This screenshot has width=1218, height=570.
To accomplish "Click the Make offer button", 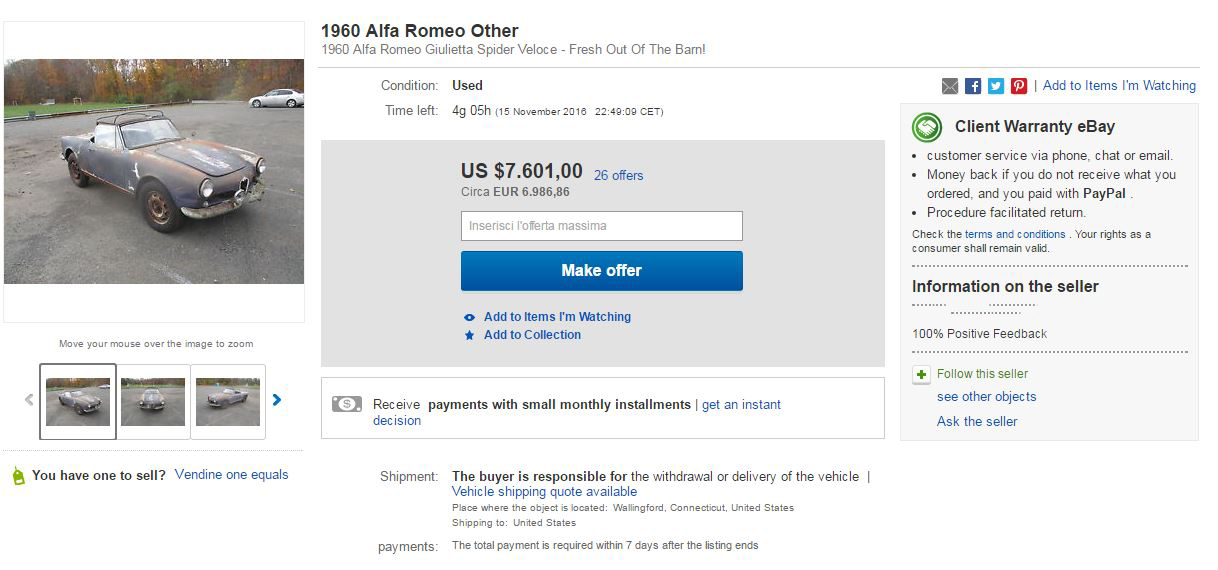I will [x=602, y=271].
